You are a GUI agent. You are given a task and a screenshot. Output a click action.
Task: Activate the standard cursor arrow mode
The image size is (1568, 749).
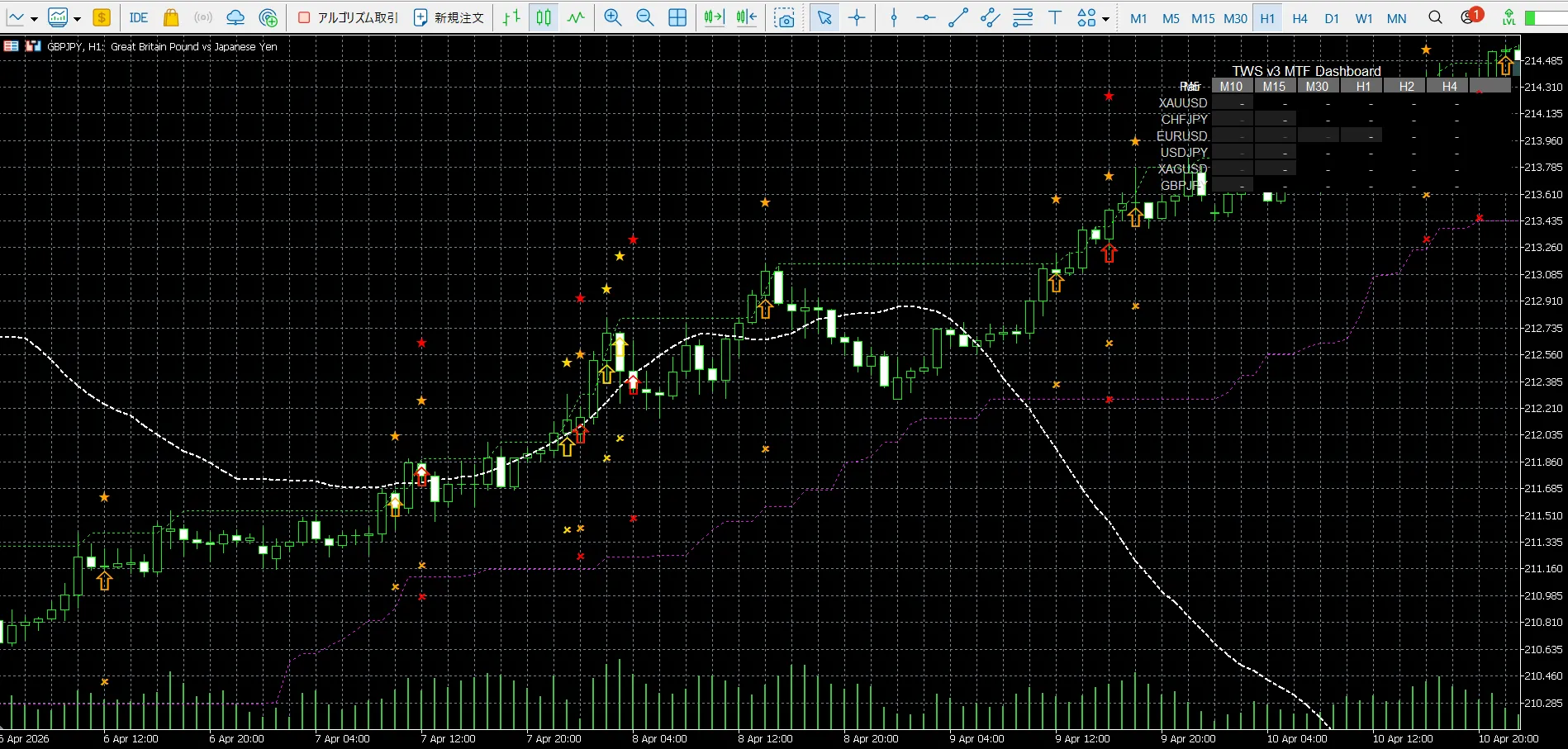click(824, 17)
